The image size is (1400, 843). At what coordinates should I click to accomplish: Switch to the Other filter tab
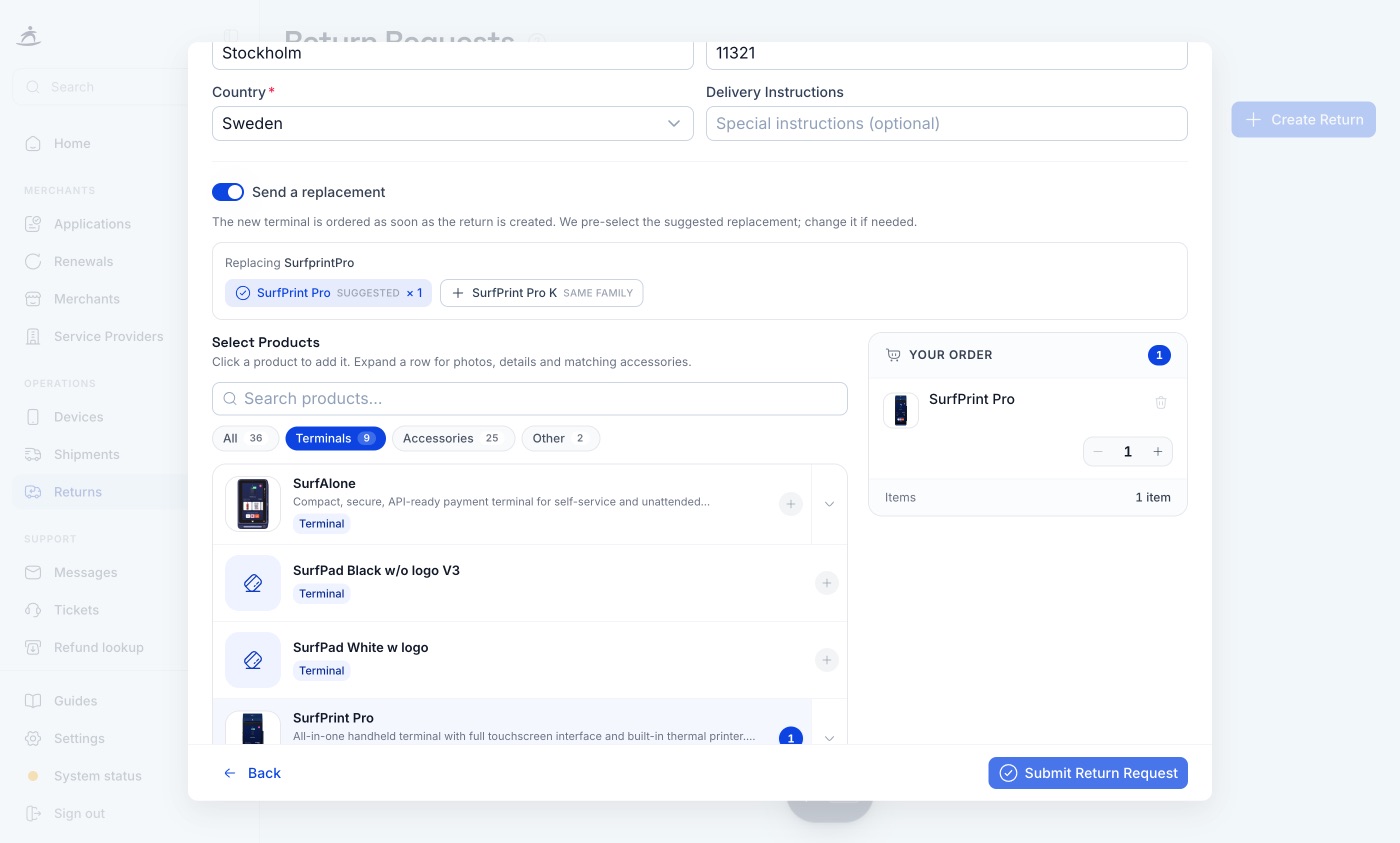pos(560,438)
